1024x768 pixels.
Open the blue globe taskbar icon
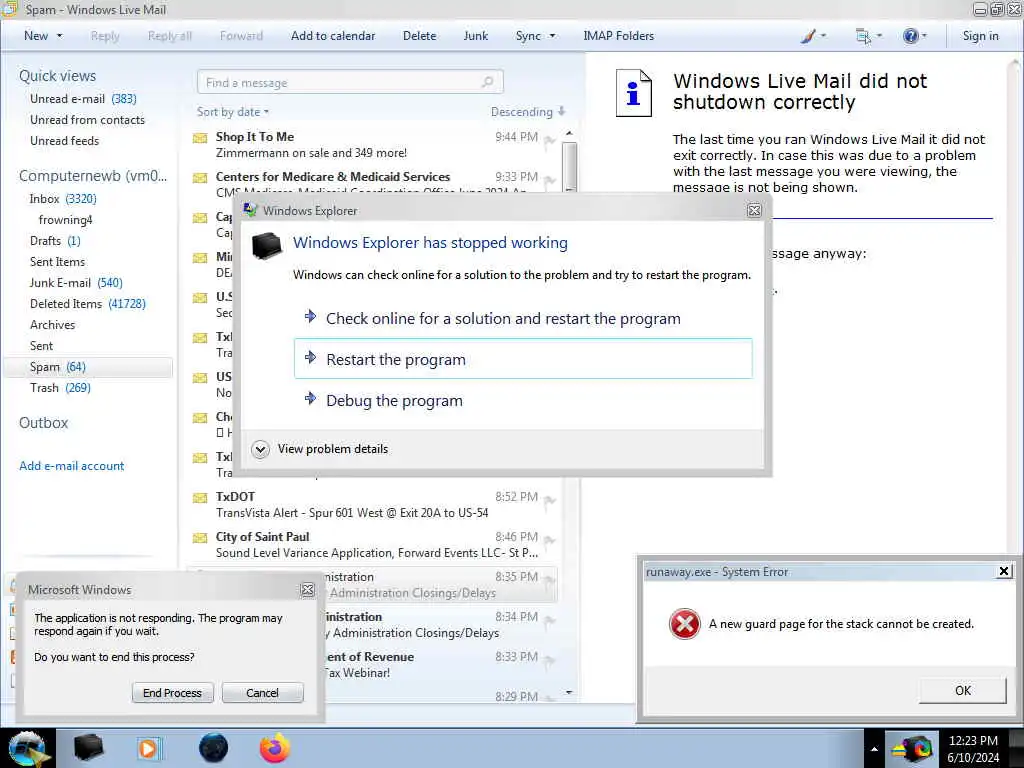pyautogui.click(x=213, y=748)
